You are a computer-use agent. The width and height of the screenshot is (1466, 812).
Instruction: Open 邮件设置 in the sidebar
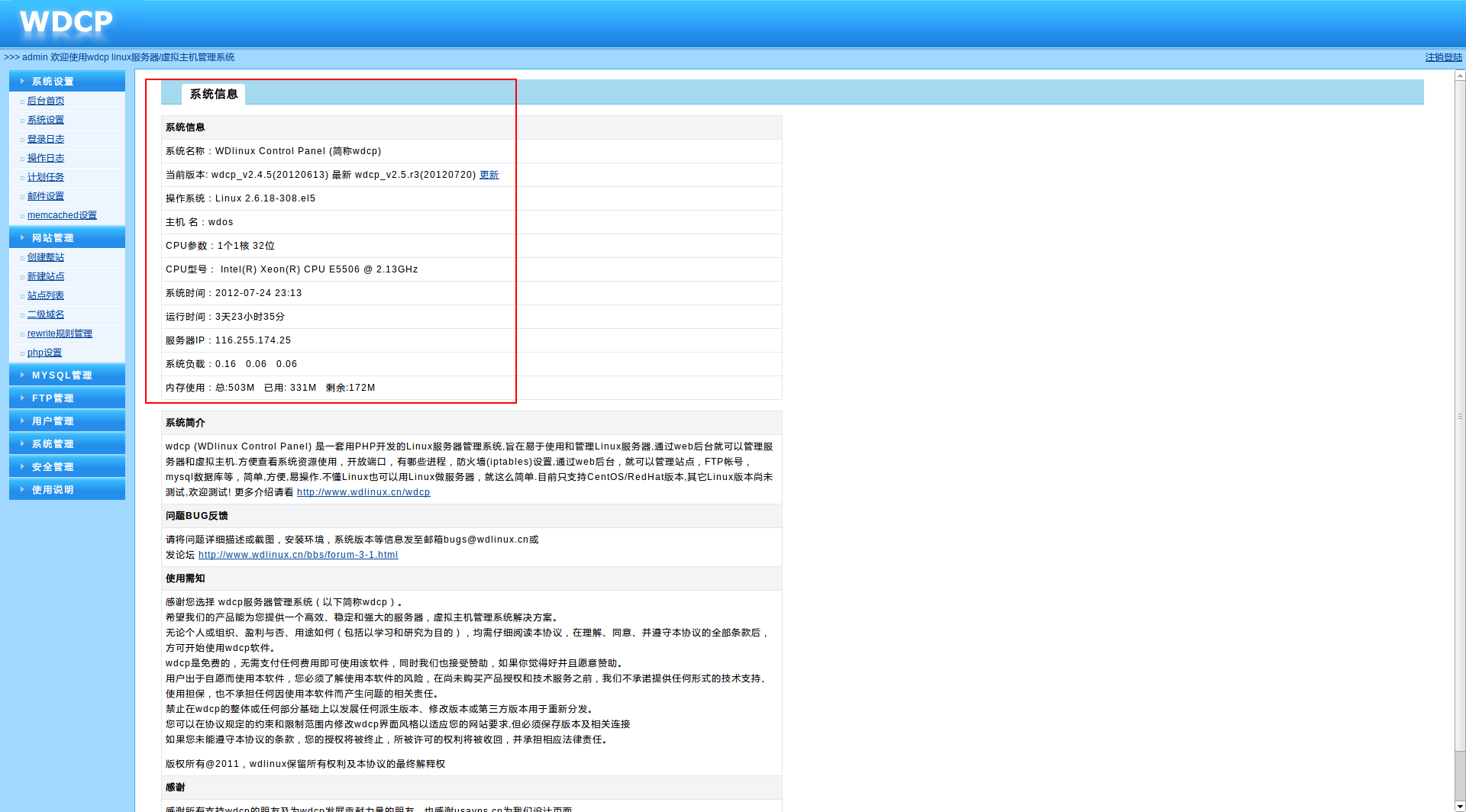(x=46, y=196)
